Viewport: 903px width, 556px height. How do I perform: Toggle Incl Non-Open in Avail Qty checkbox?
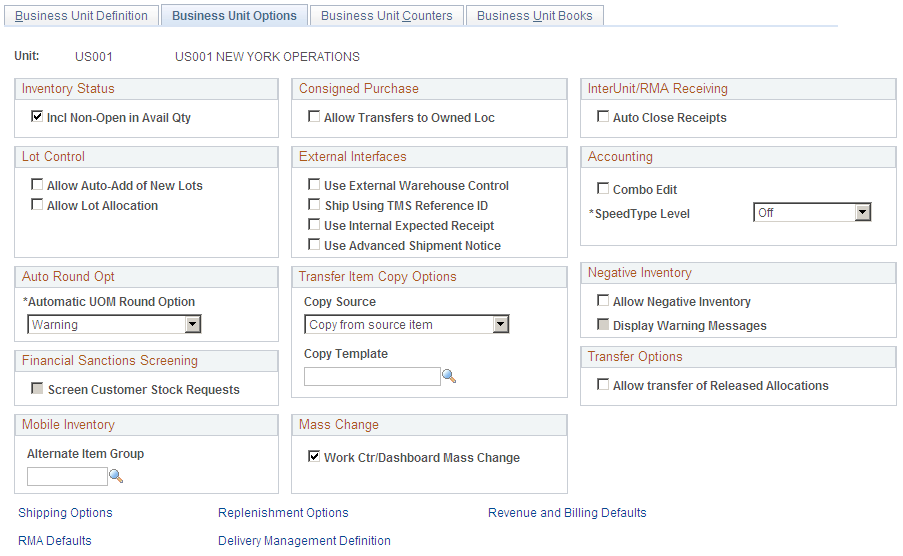pos(37,116)
